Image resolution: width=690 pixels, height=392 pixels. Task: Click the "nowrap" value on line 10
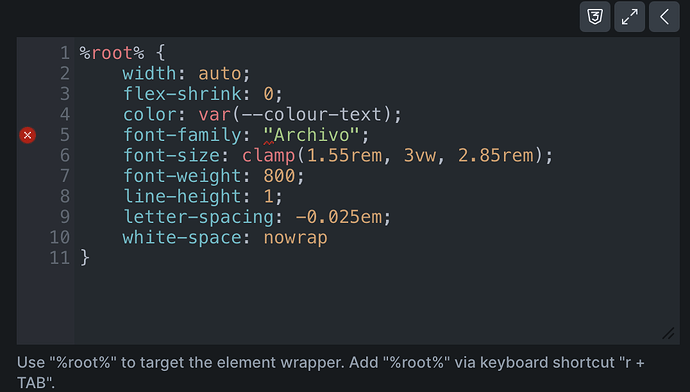295,238
